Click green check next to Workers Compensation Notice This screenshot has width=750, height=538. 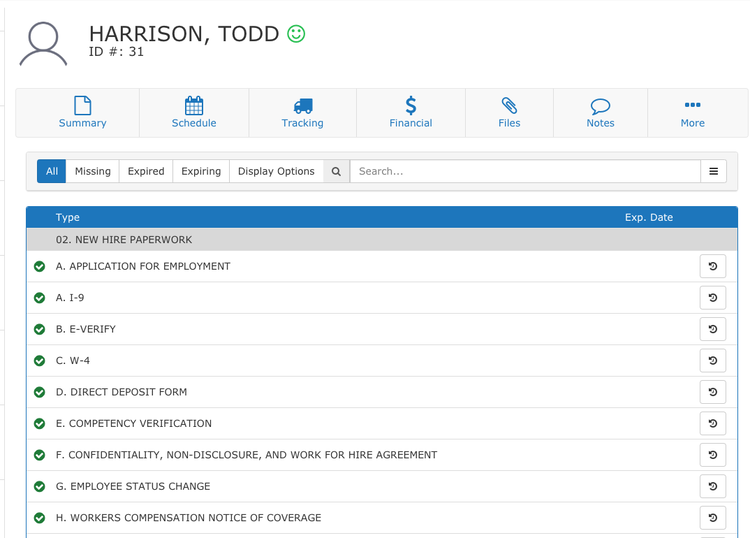click(40, 518)
